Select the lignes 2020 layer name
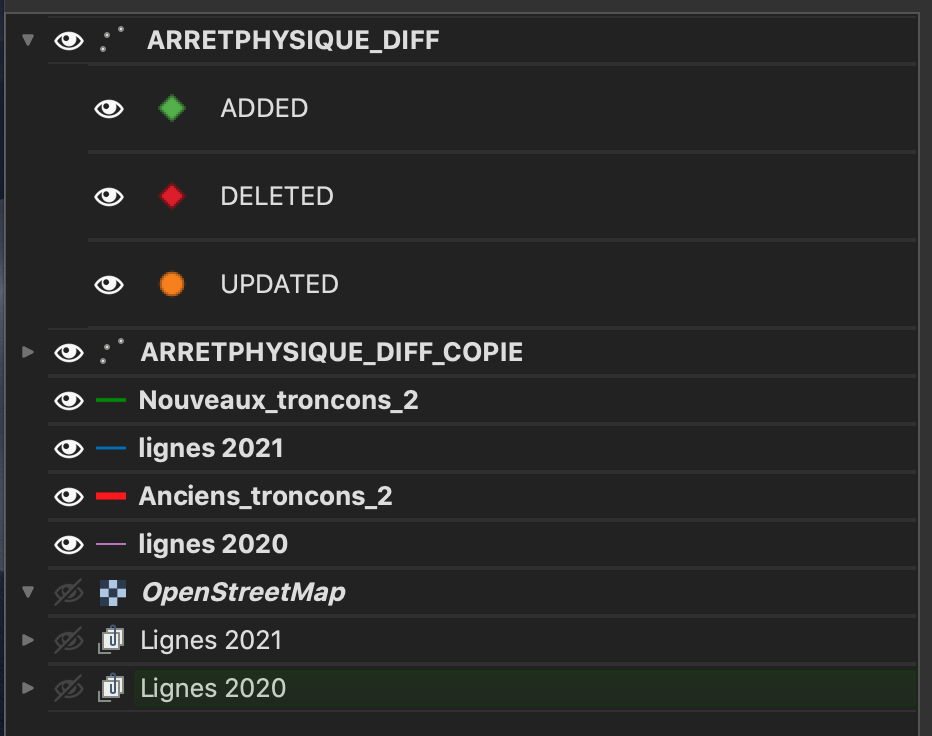The height and width of the screenshot is (736, 932). [213, 544]
